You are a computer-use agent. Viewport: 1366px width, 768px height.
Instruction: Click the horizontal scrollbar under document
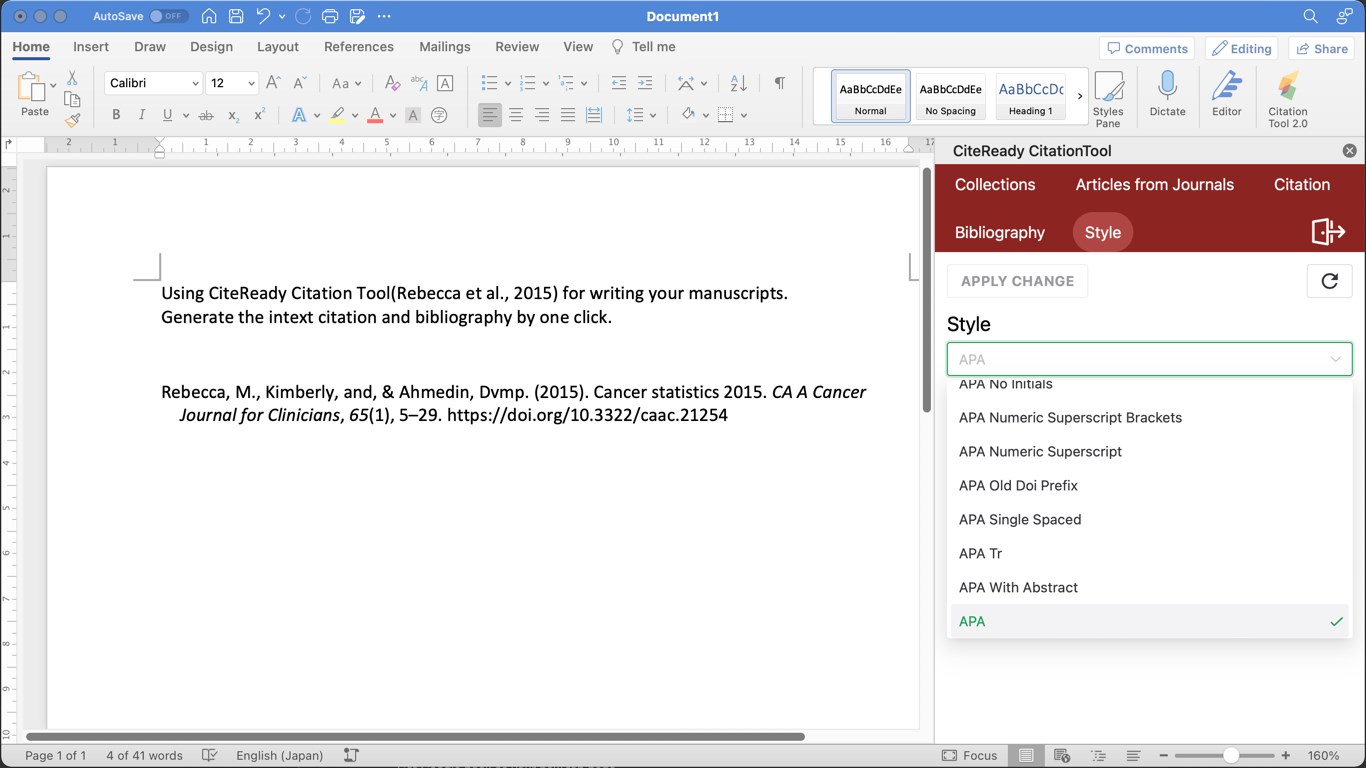[x=415, y=737]
